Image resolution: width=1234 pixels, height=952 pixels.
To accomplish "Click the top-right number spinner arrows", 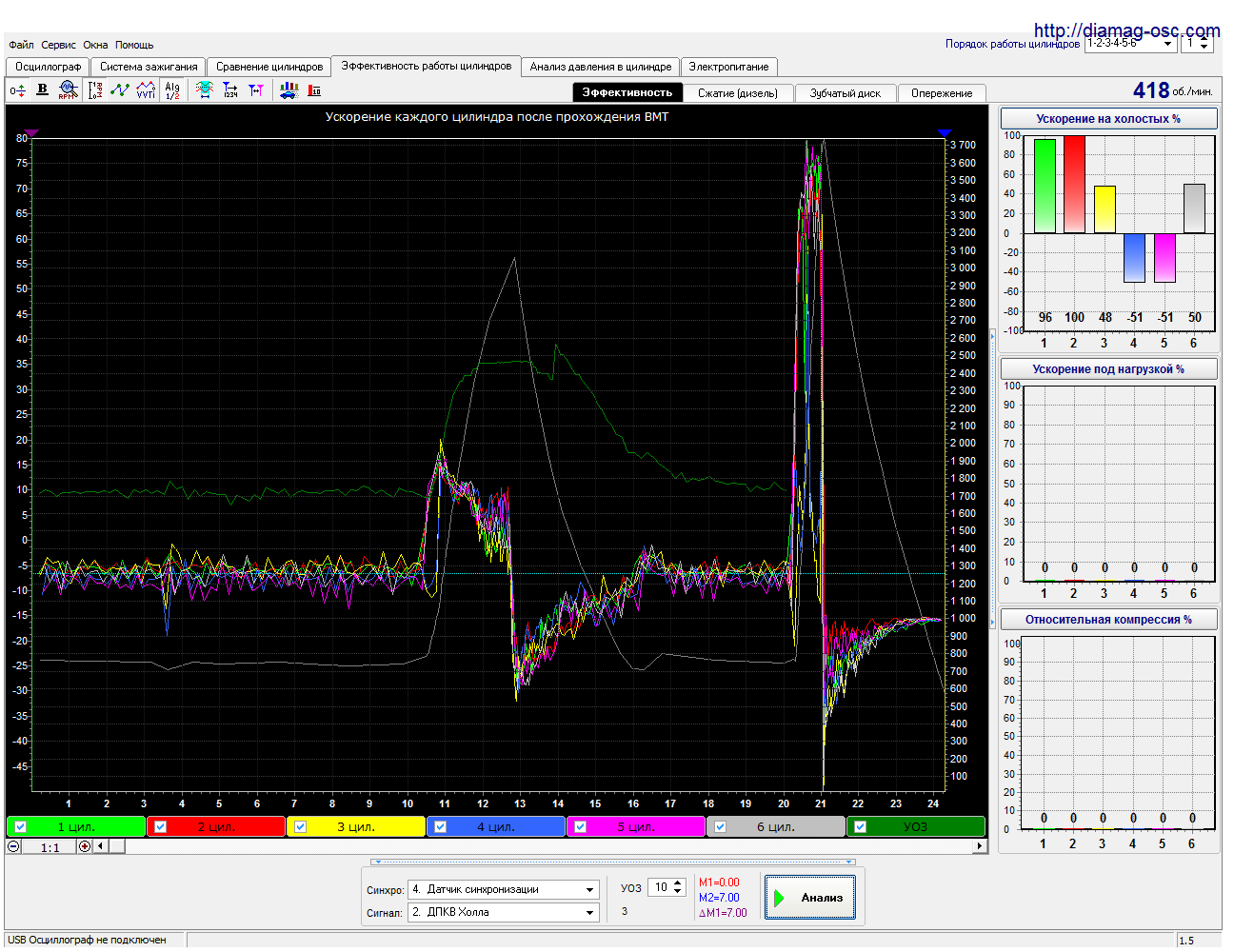I will [1204, 44].
